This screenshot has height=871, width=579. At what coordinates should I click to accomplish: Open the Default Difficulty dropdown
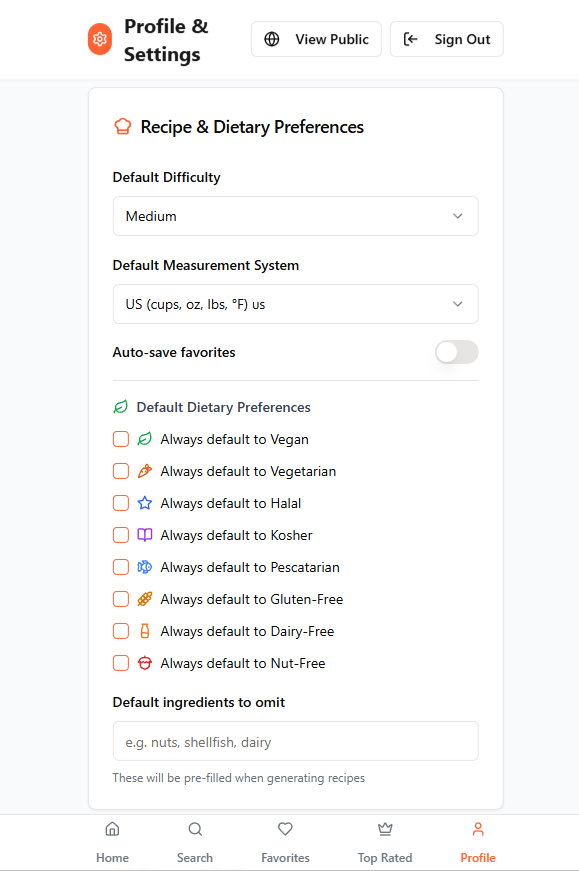click(296, 216)
